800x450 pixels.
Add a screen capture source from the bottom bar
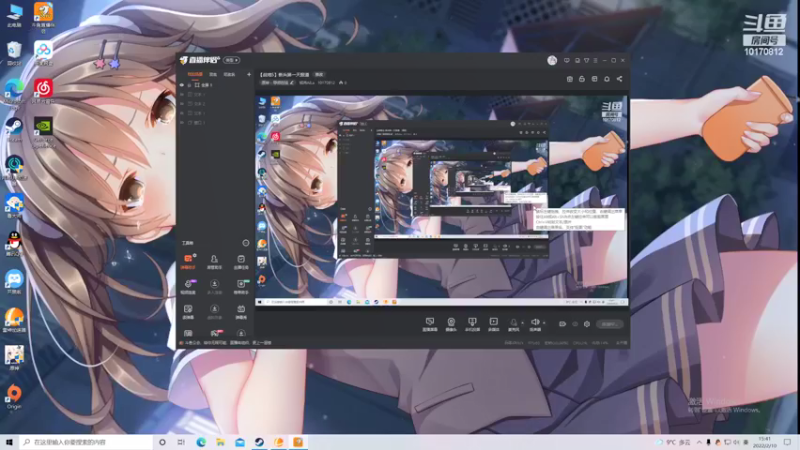[430, 324]
